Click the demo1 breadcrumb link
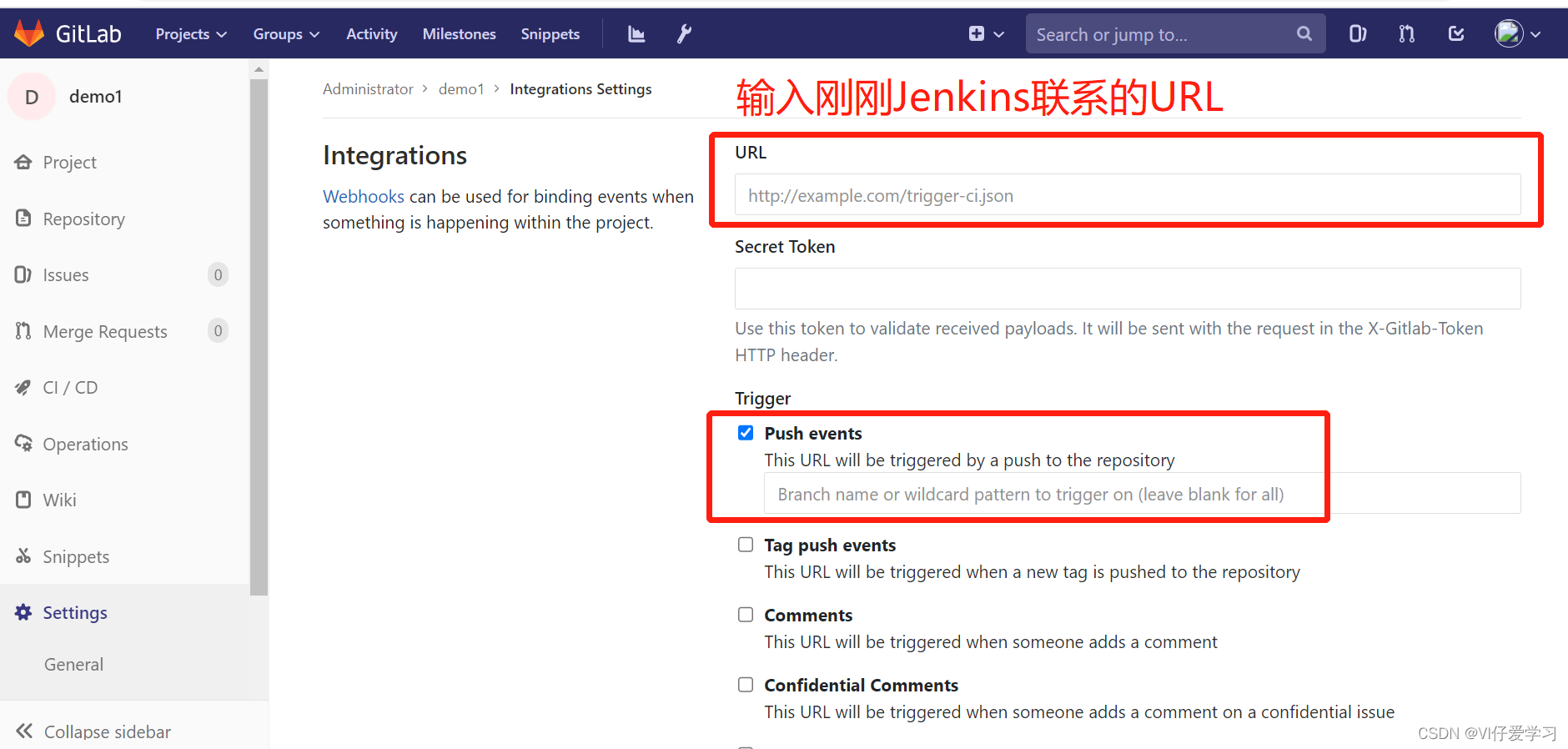This screenshot has height=749, width=1568. pyautogui.click(x=461, y=89)
